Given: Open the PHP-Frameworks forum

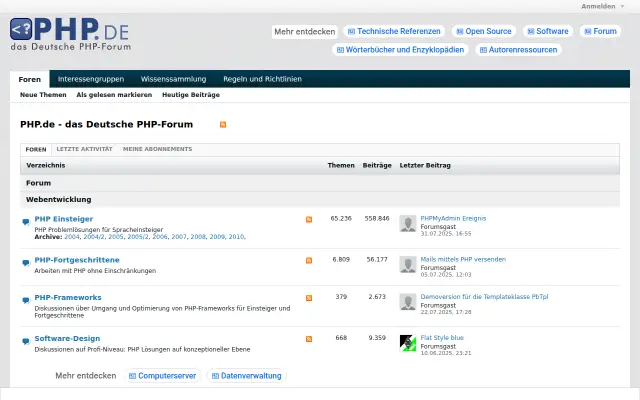Looking at the screenshot, I should click(x=68, y=298).
